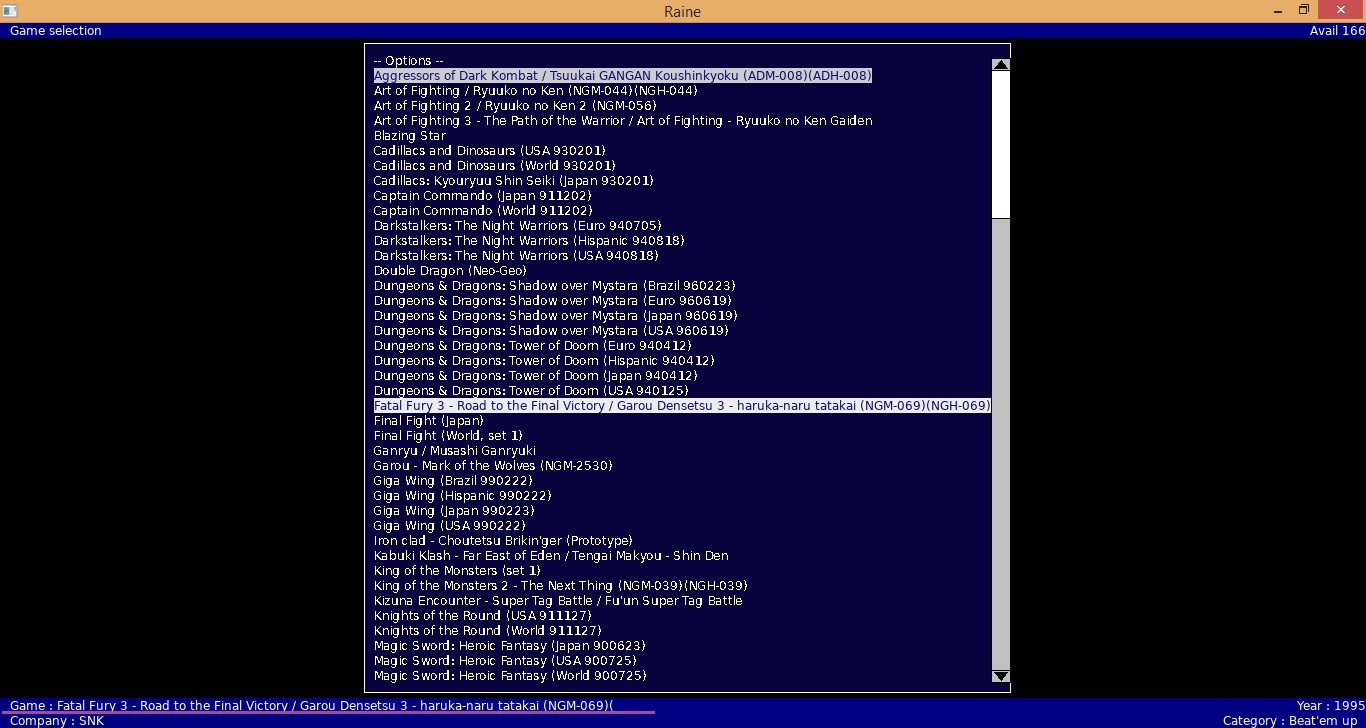The height and width of the screenshot is (728, 1366).
Task: Select Blazing Star
Action: (x=409, y=136)
